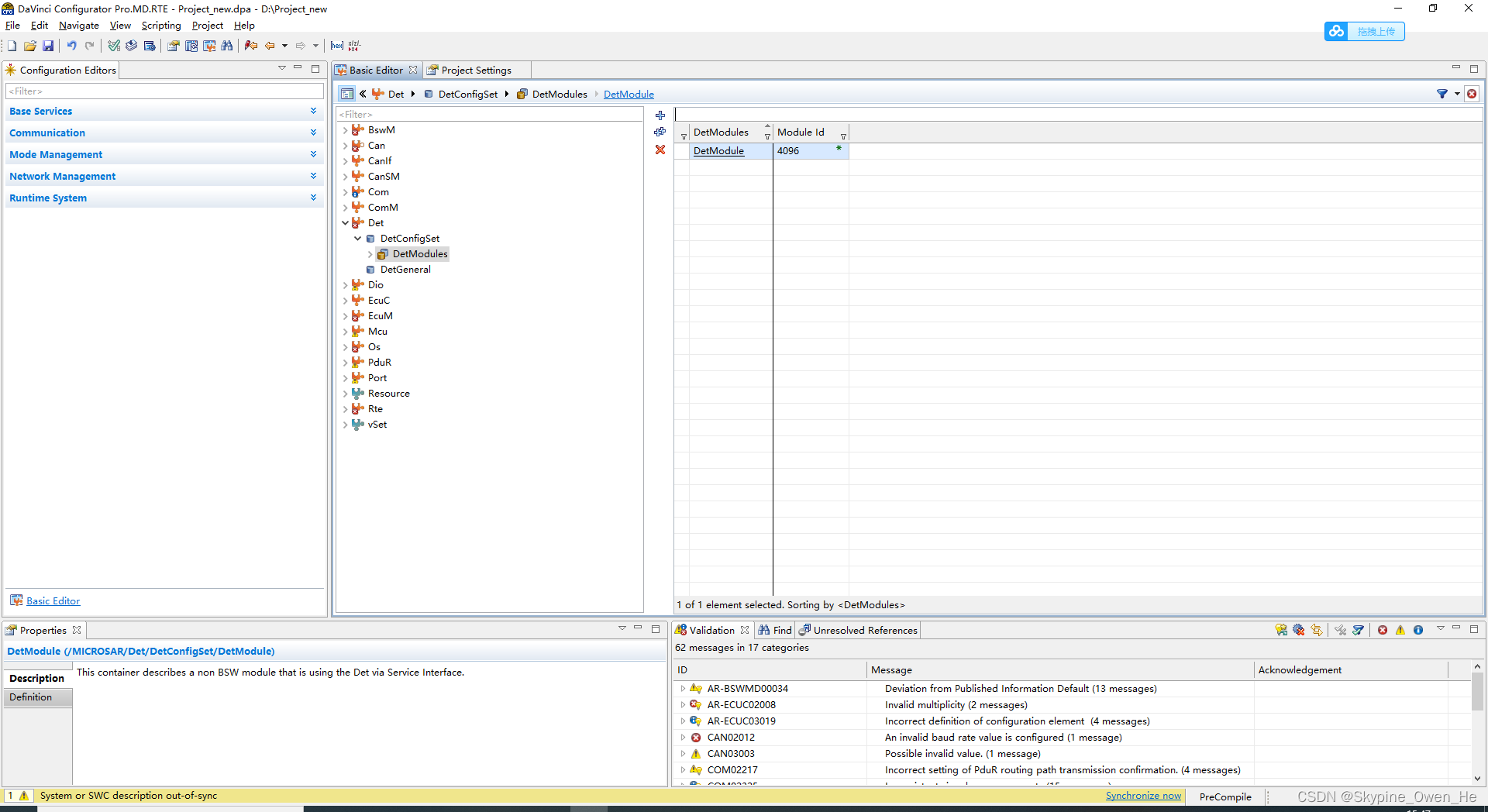Image resolution: width=1488 pixels, height=812 pixels.
Task: Select the CanSM tree item
Action: (x=384, y=177)
